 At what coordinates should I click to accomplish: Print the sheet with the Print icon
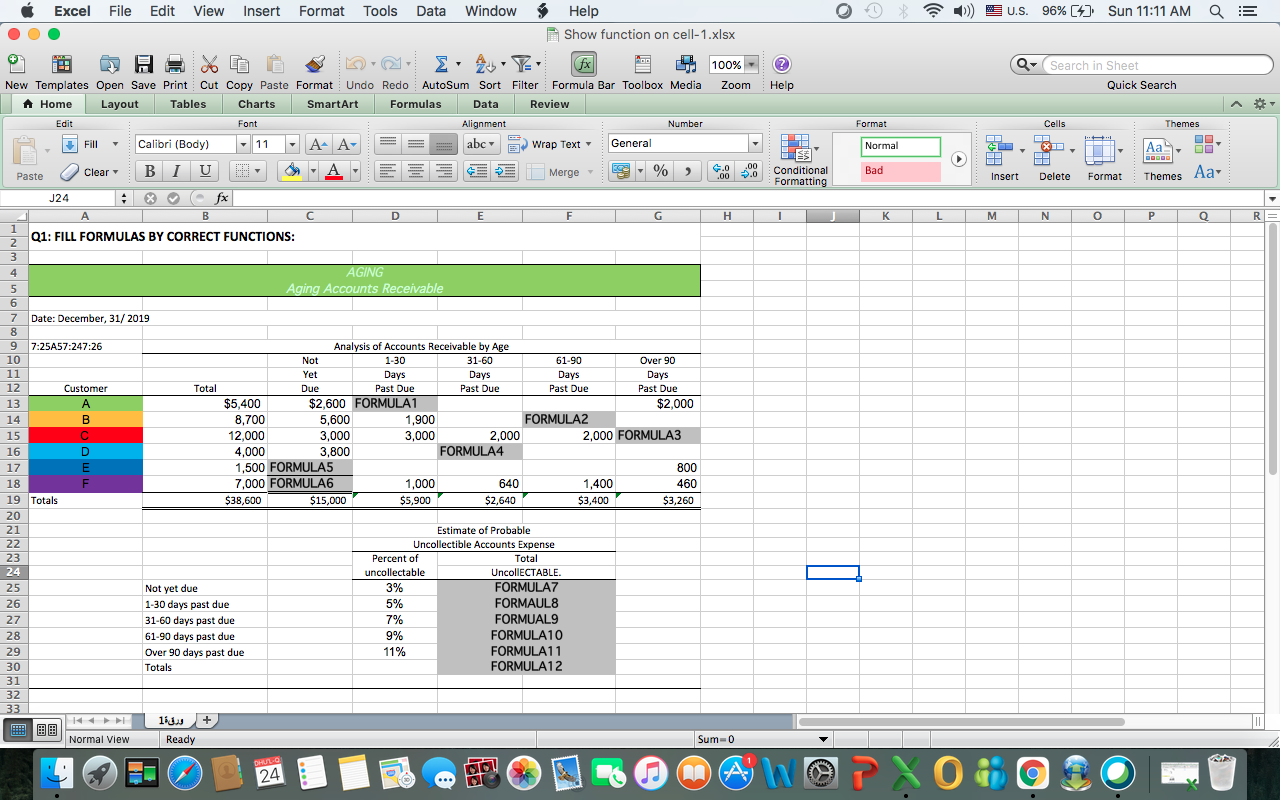click(x=174, y=64)
